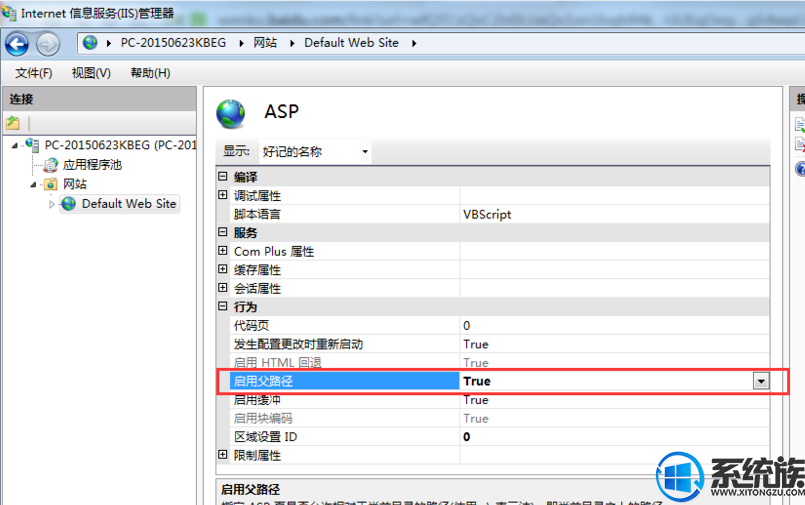Click the arrow after 网站 in breadcrumb
805x505 pixels.
292,43
